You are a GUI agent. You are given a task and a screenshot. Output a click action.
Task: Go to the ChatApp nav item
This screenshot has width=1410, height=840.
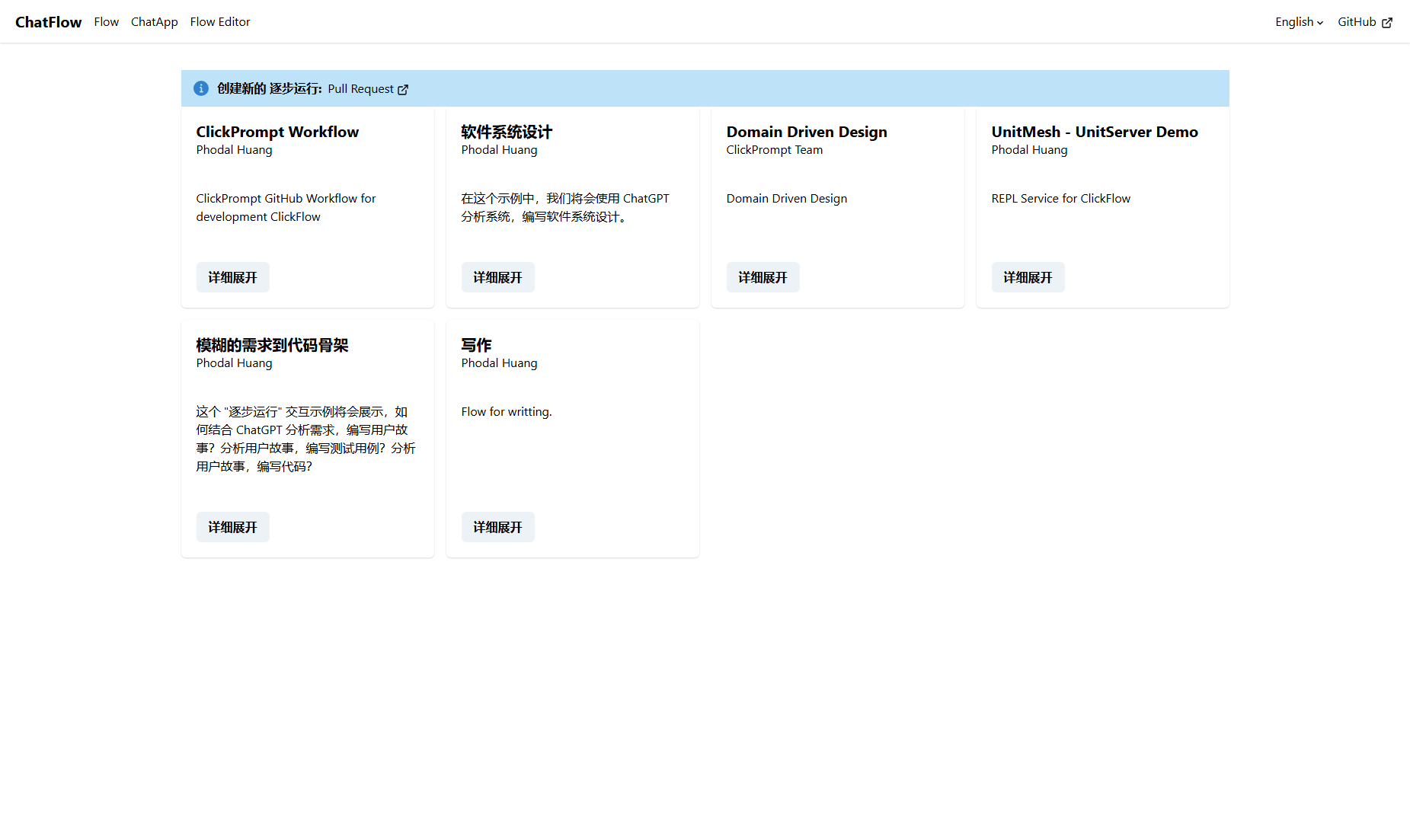pos(155,22)
